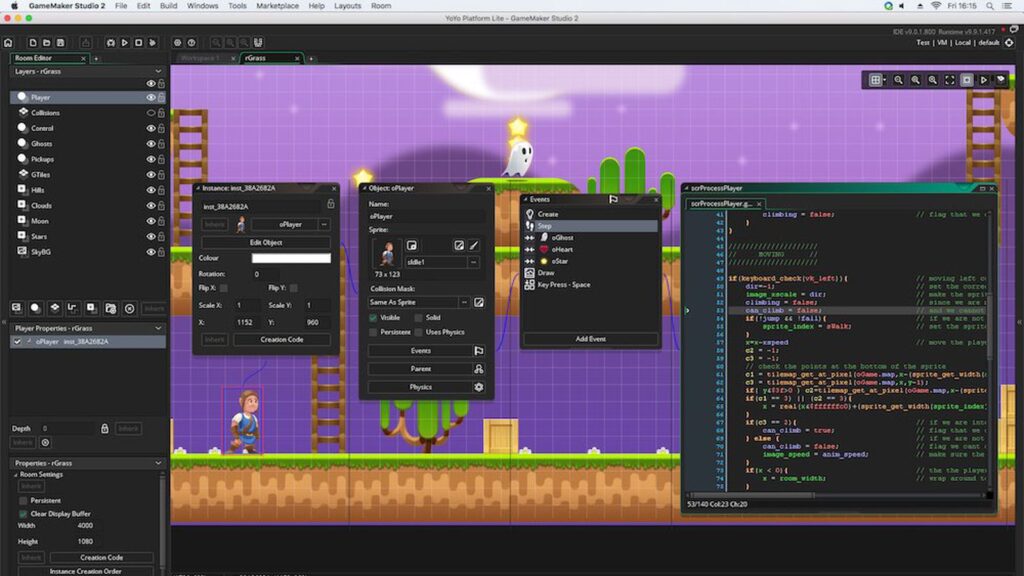Open the Same As Sprite collision mask dropdown

[x=464, y=302]
